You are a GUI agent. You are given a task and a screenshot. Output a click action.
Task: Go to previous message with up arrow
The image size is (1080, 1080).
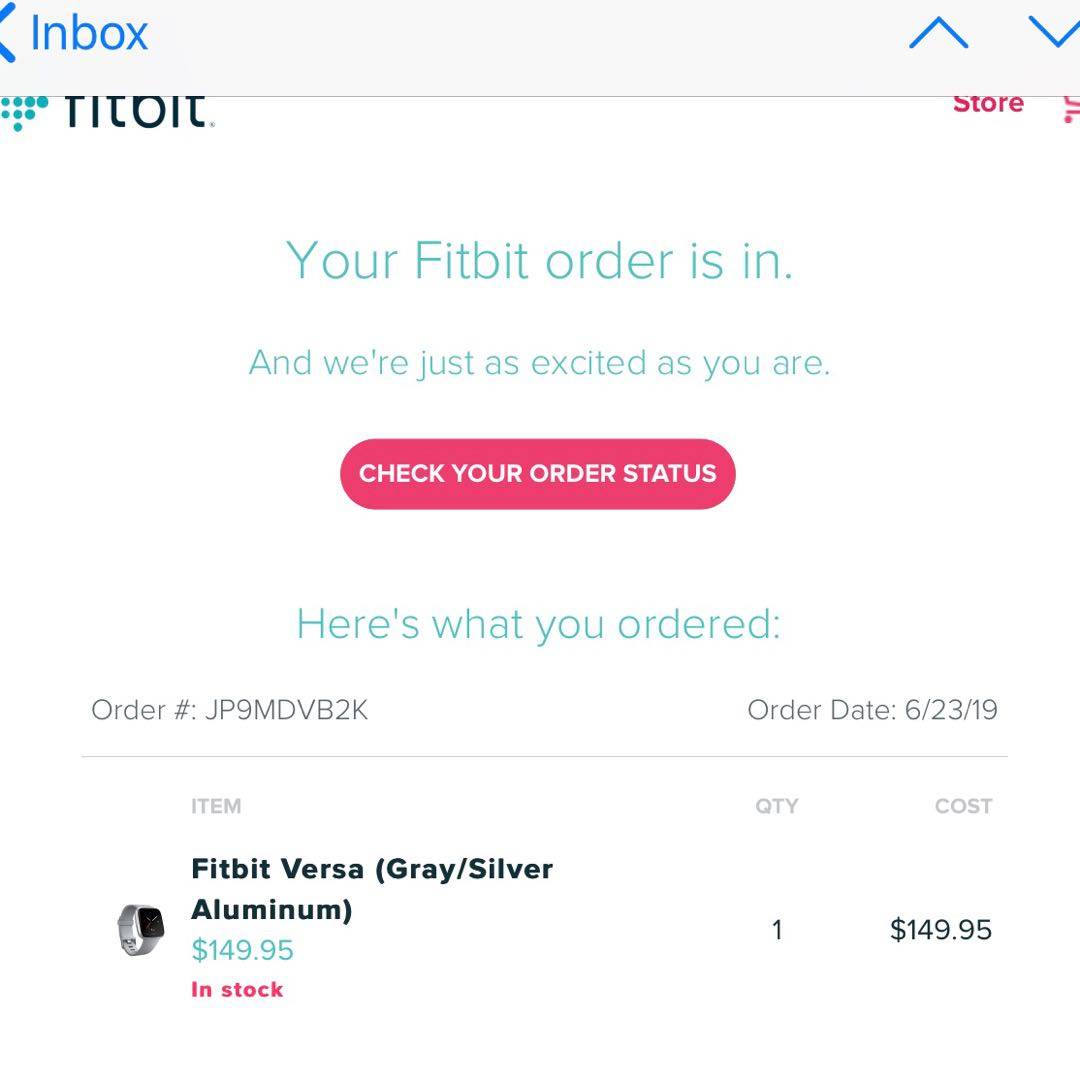938,34
